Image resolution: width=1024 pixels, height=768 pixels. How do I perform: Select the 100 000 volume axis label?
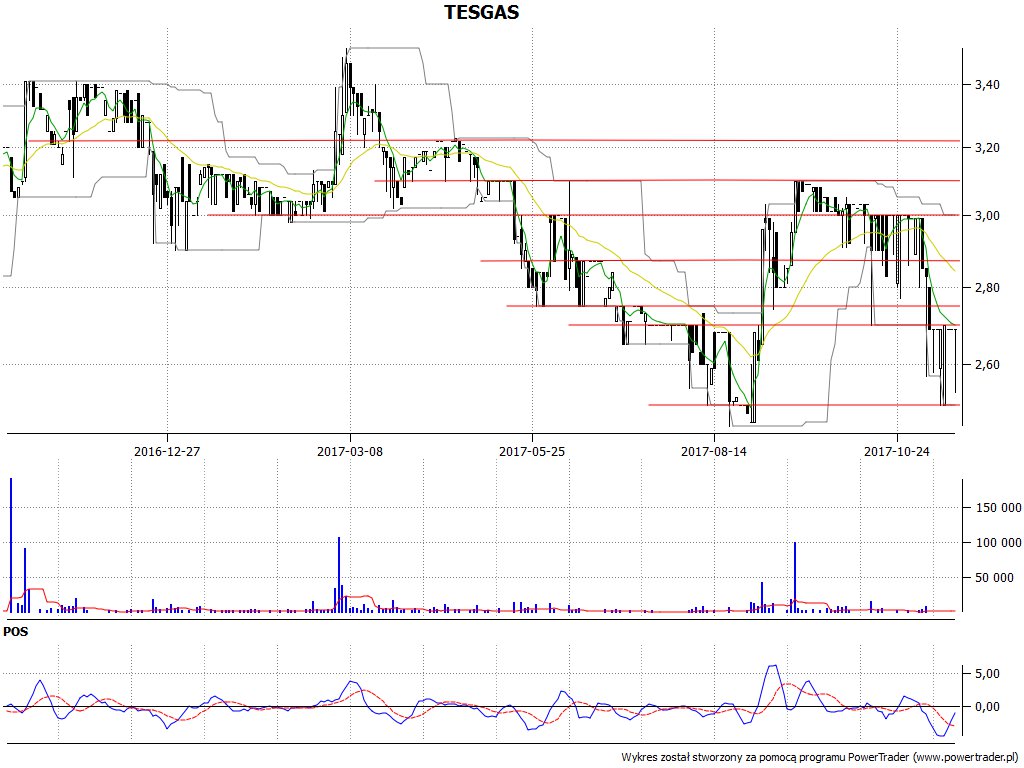click(999, 543)
